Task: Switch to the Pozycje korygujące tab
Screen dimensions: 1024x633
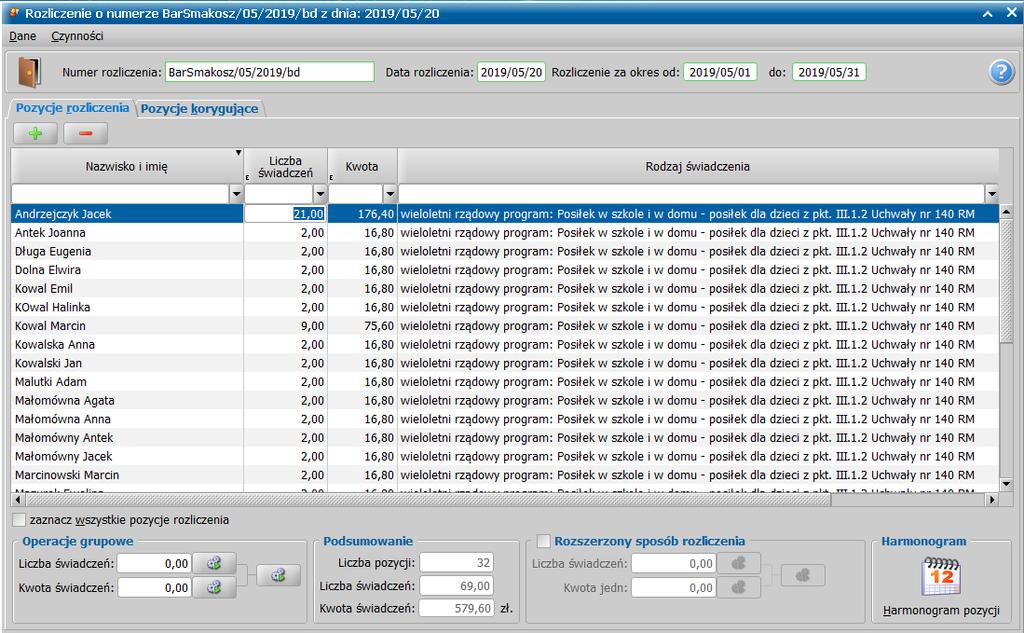Action: (199, 108)
